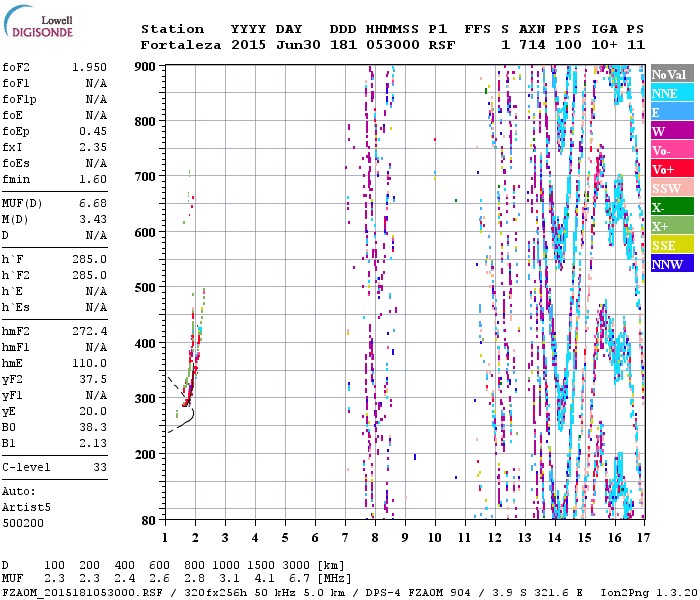Click the foF2 value 1.950
This screenshot has width=700, height=600.
pyautogui.click(x=89, y=67)
